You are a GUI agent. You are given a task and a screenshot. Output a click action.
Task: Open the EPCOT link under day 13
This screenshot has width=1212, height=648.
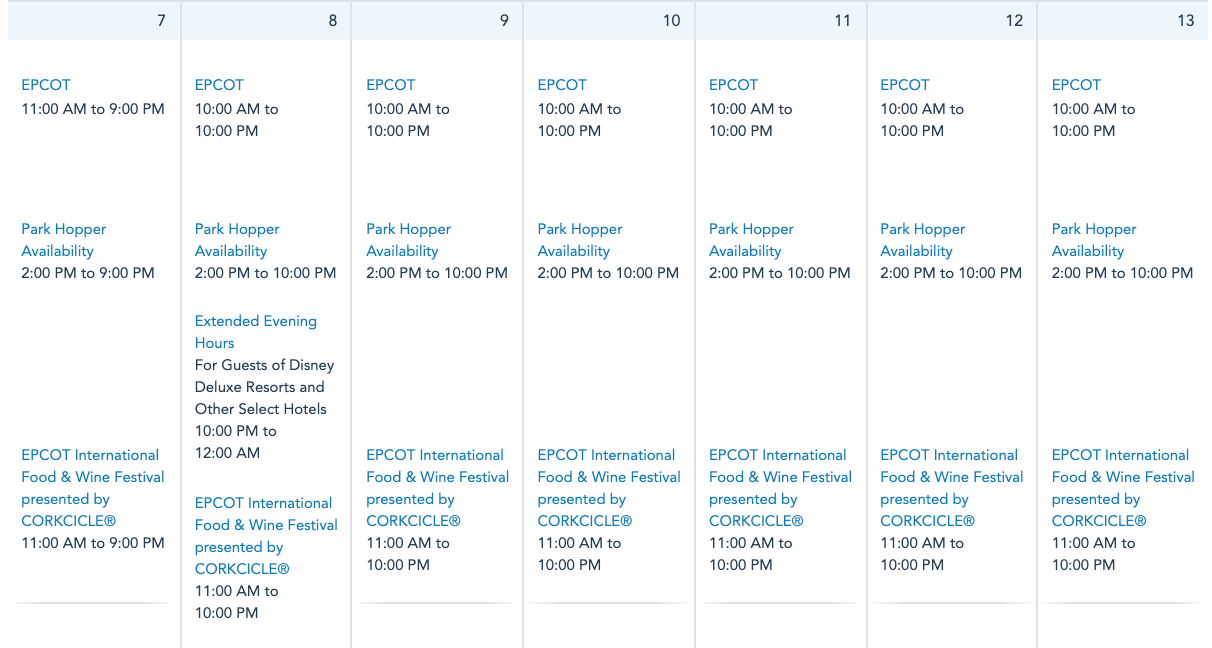click(x=1076, y=85)
